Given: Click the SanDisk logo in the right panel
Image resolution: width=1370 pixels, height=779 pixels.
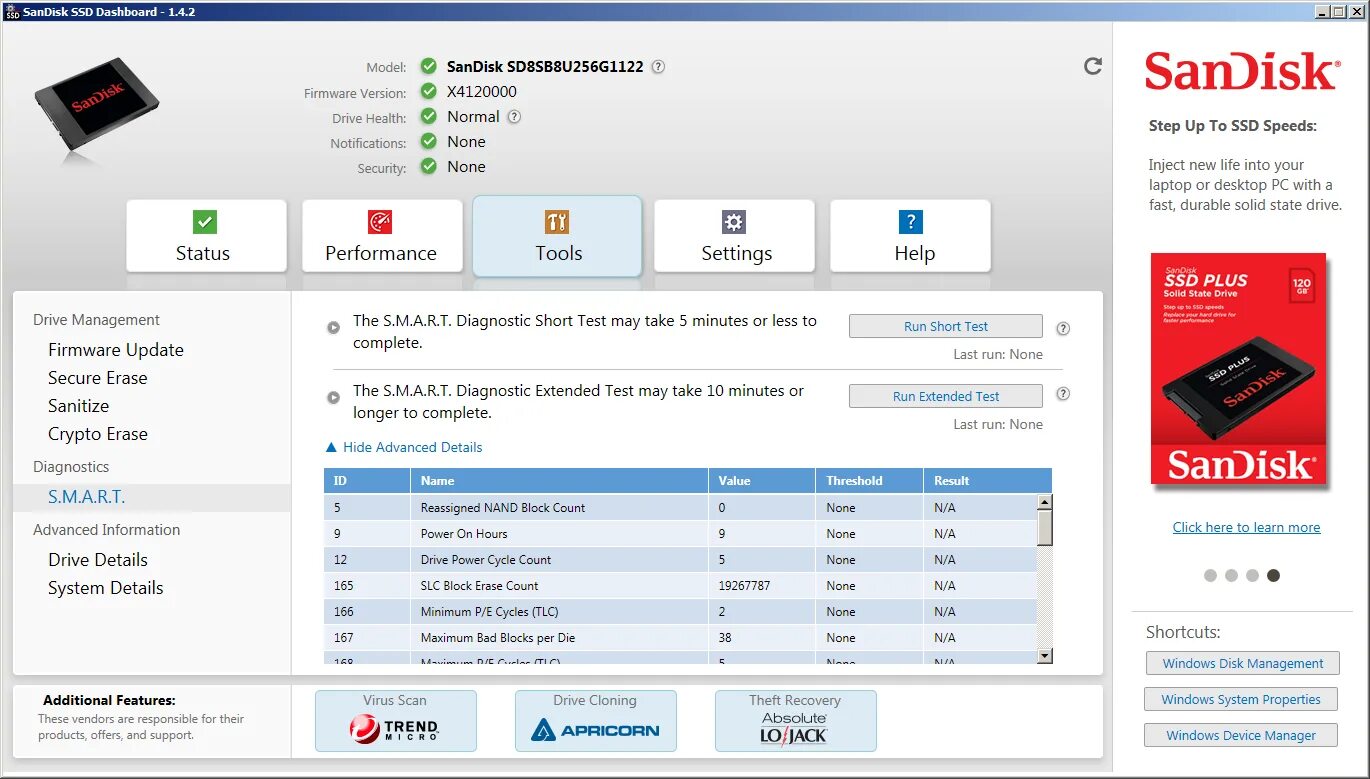Looking at the screenshot, I should coord(1241,72).
